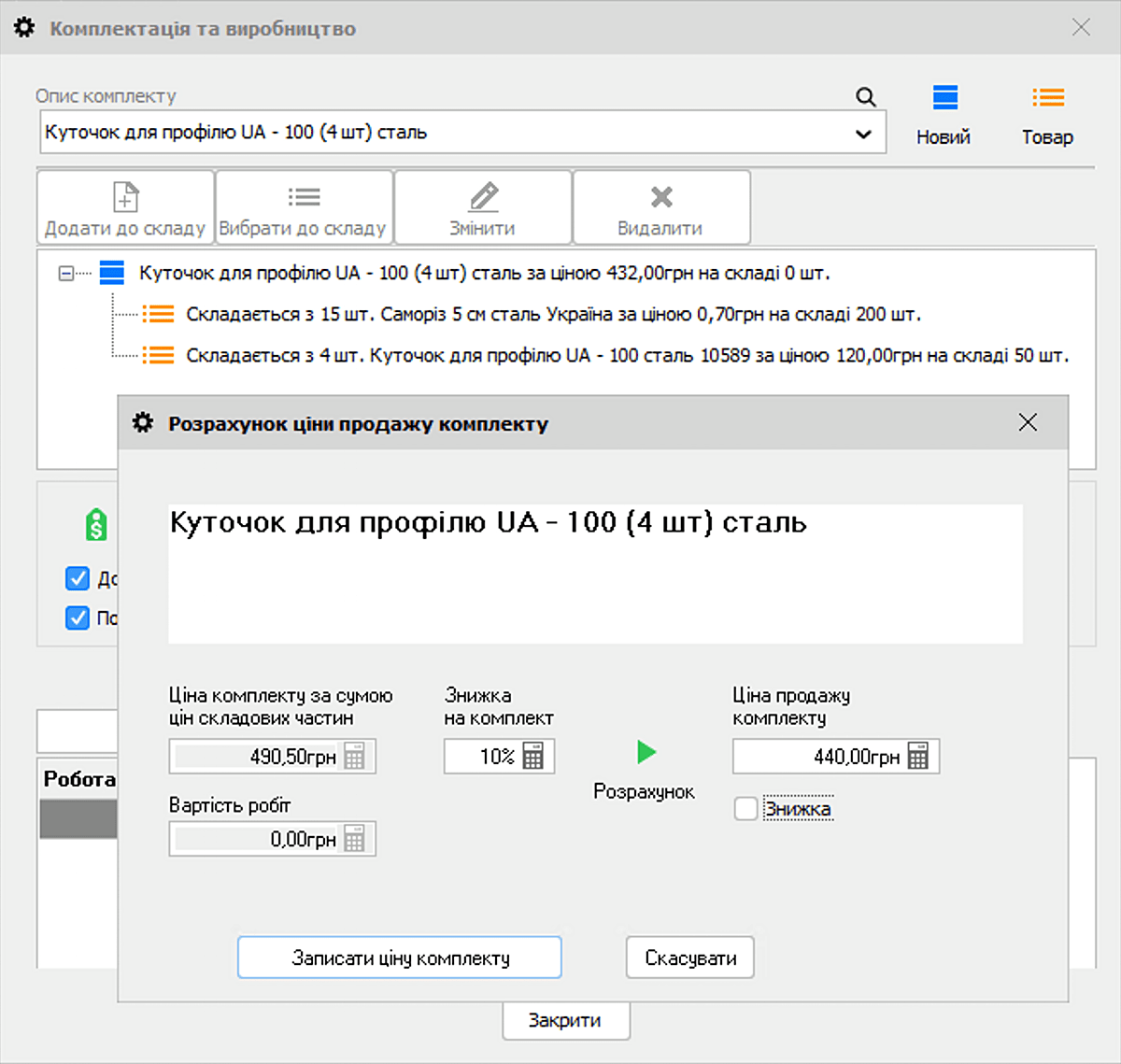This screenshot has height=1064, width=1121.
Task: Enable the Знижка checkbox
Action: tap(745, 809)
